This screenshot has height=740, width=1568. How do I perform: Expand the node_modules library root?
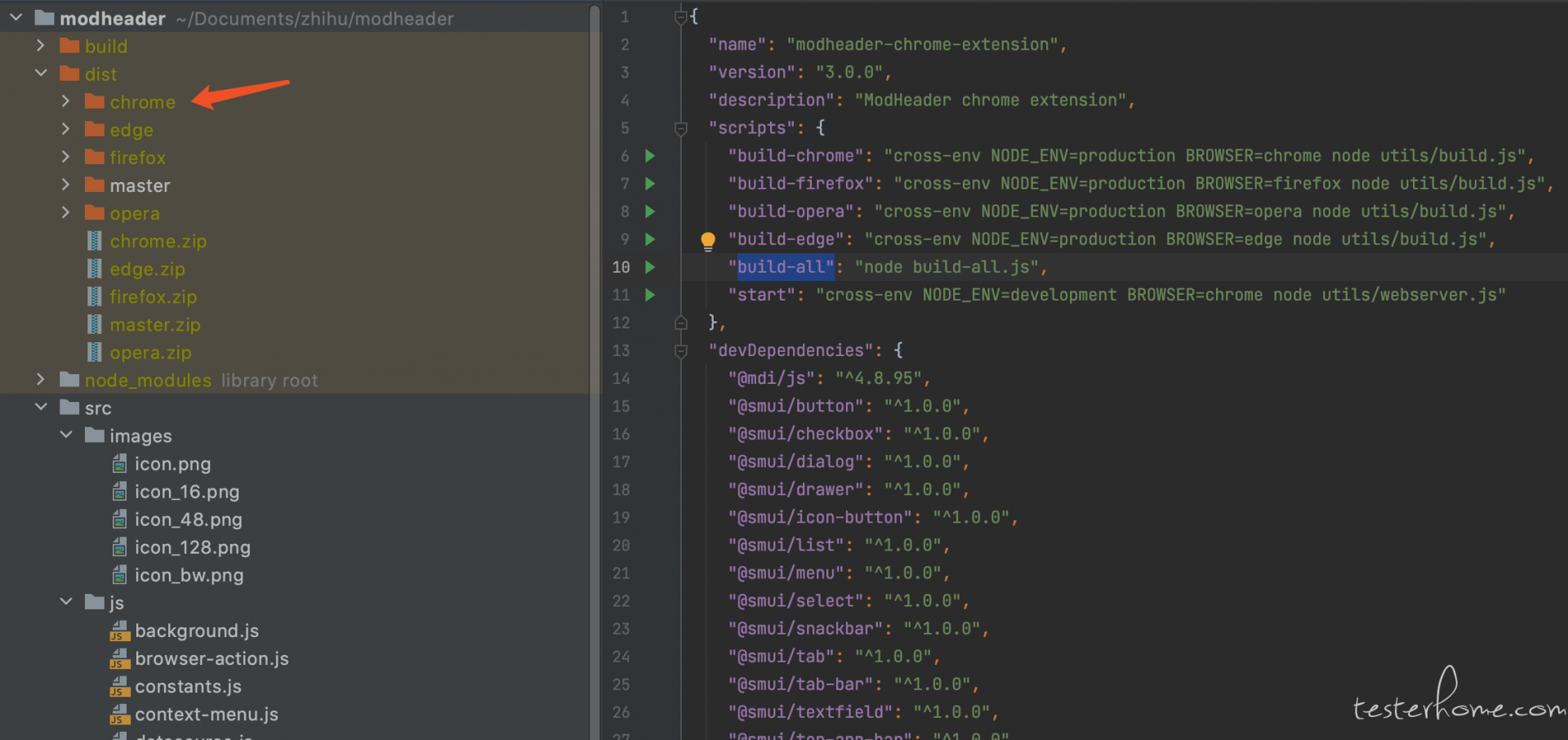coord(41,380)
